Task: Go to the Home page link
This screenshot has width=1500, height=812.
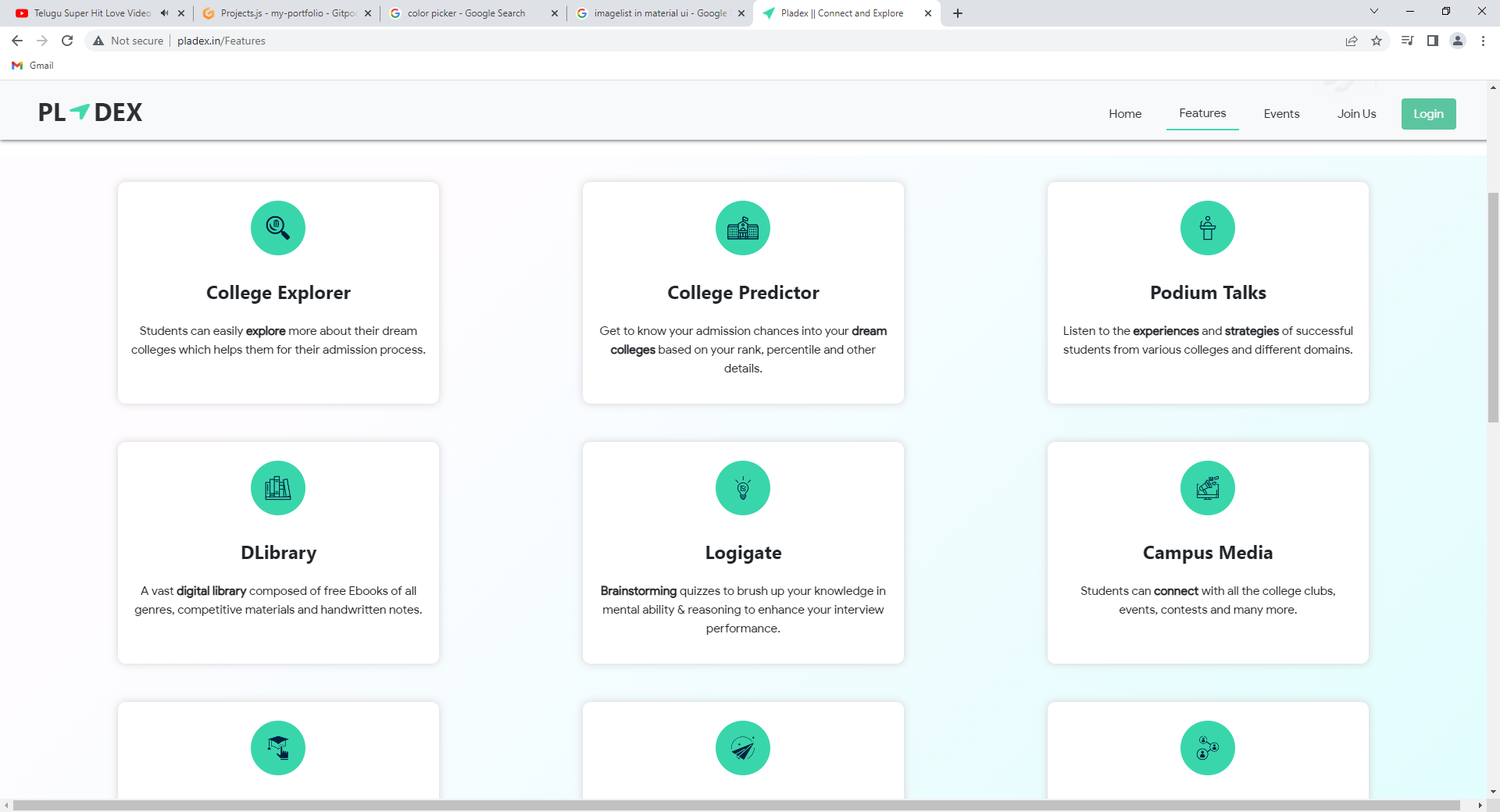Action: pos(1125,113)
